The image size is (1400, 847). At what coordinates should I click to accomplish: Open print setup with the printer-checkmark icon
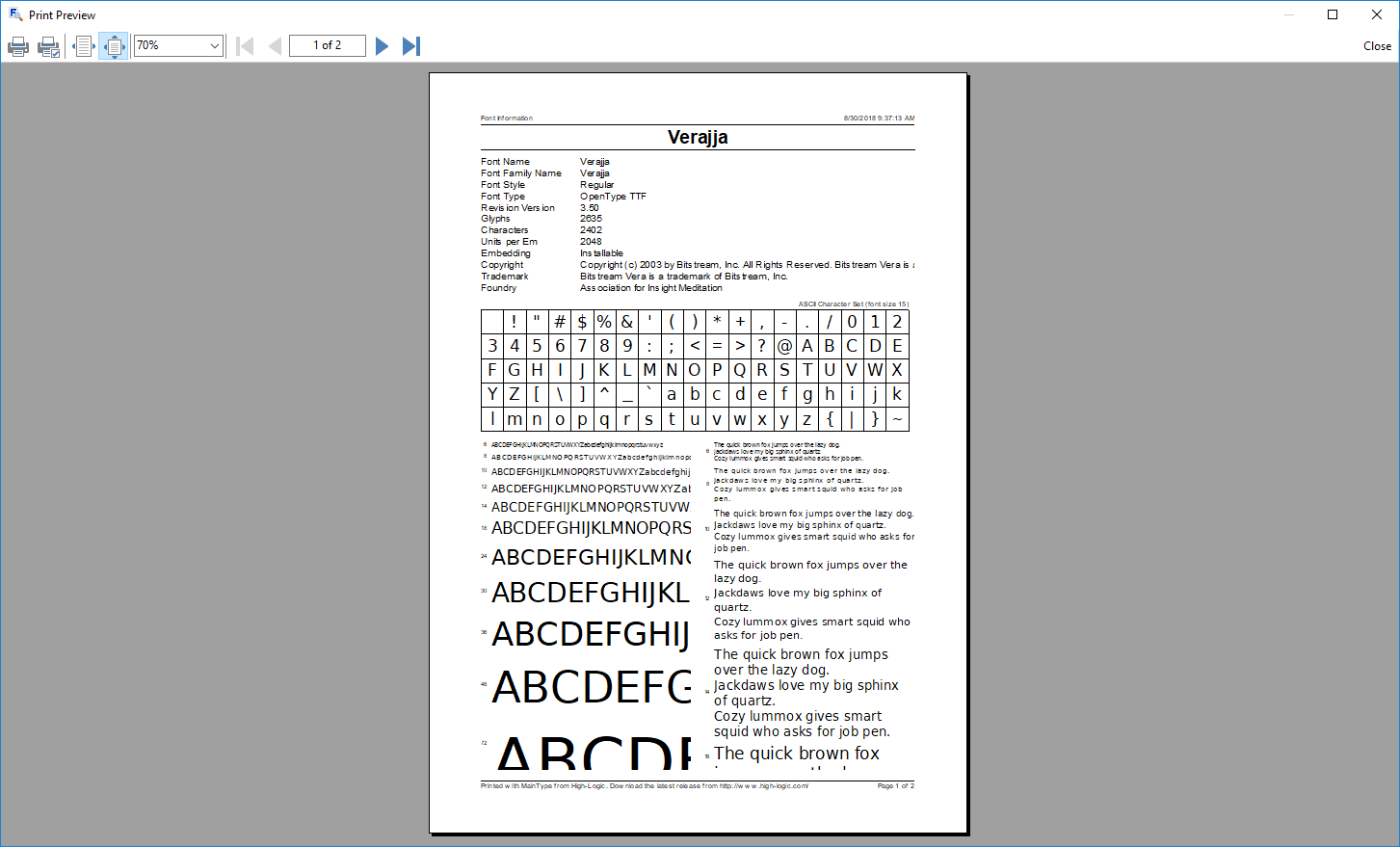tap(48, 46)
